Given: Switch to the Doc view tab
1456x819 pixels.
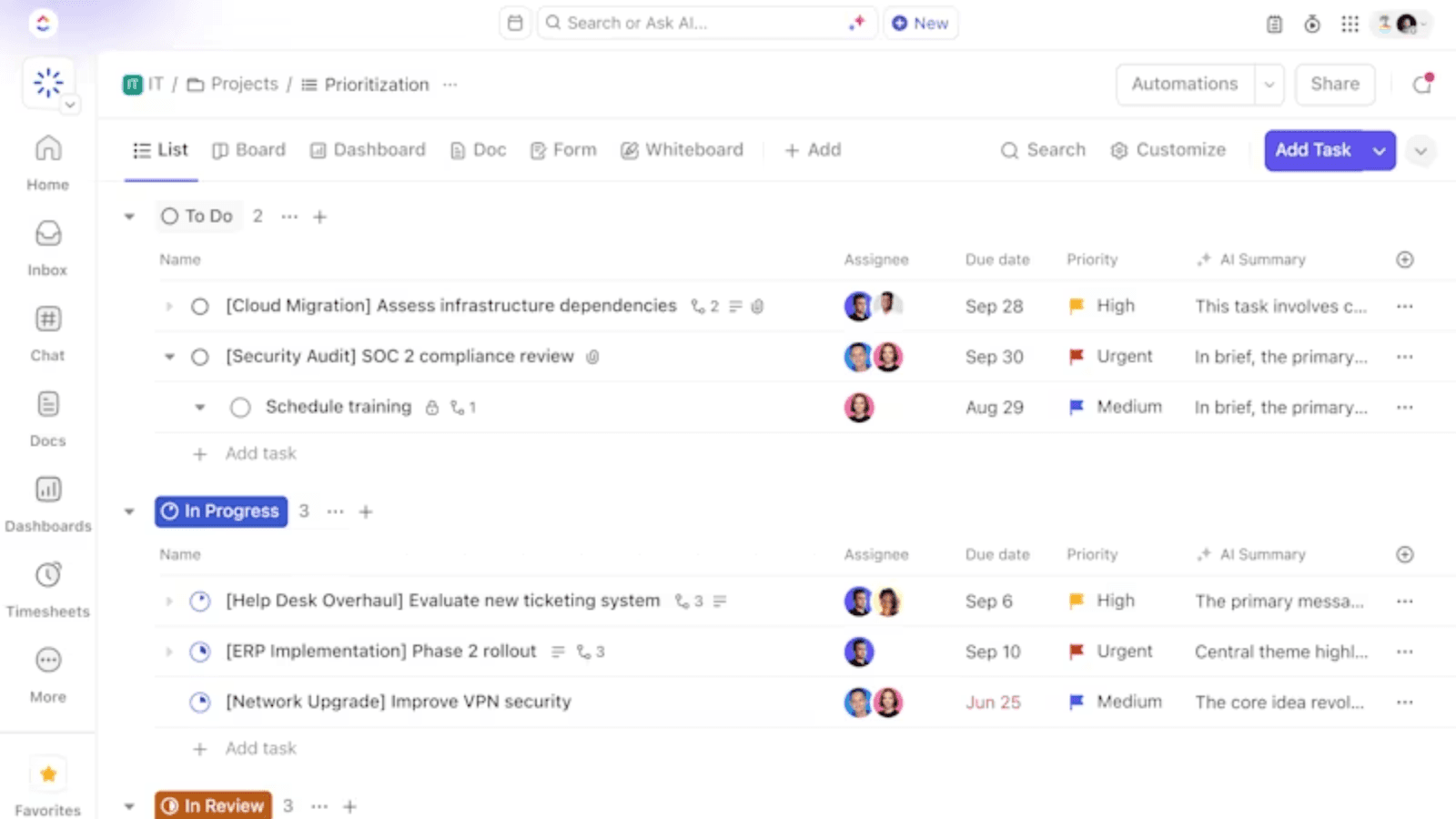Looking at the screenshot, I should (x=478, y=150).
